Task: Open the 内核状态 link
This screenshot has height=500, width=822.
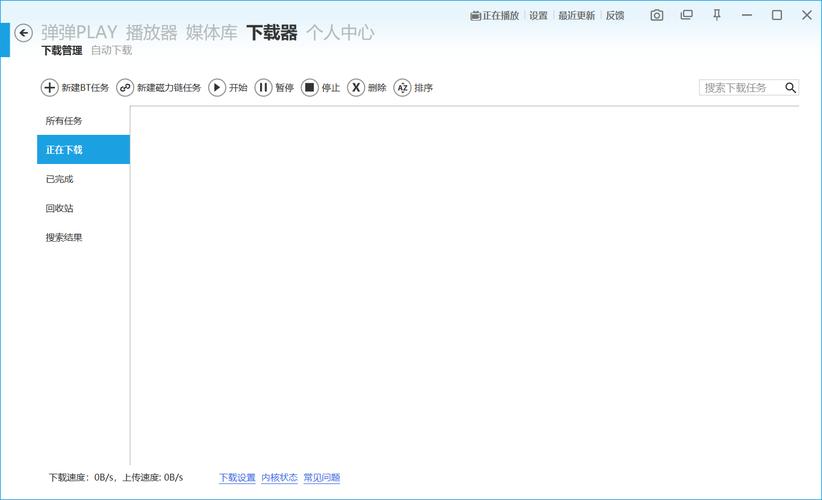Action: (x=279, y=478)
